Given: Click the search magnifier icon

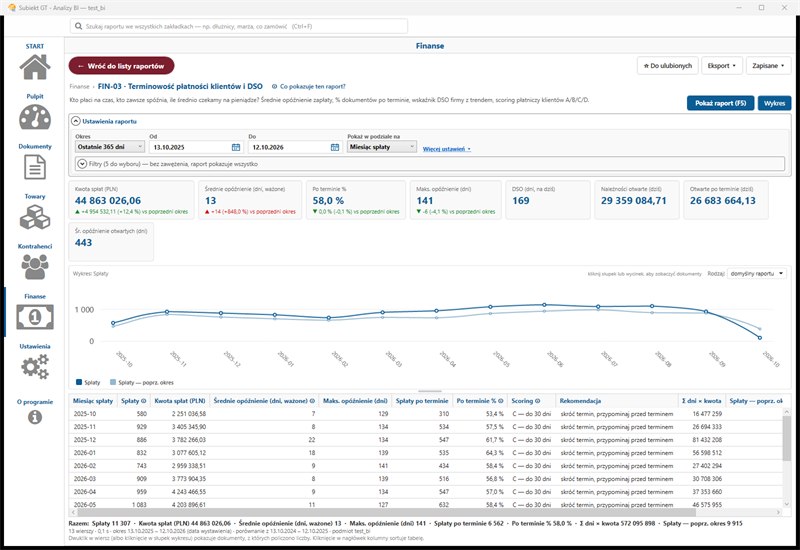Looking at the screenshot, I should click(79, 26).
